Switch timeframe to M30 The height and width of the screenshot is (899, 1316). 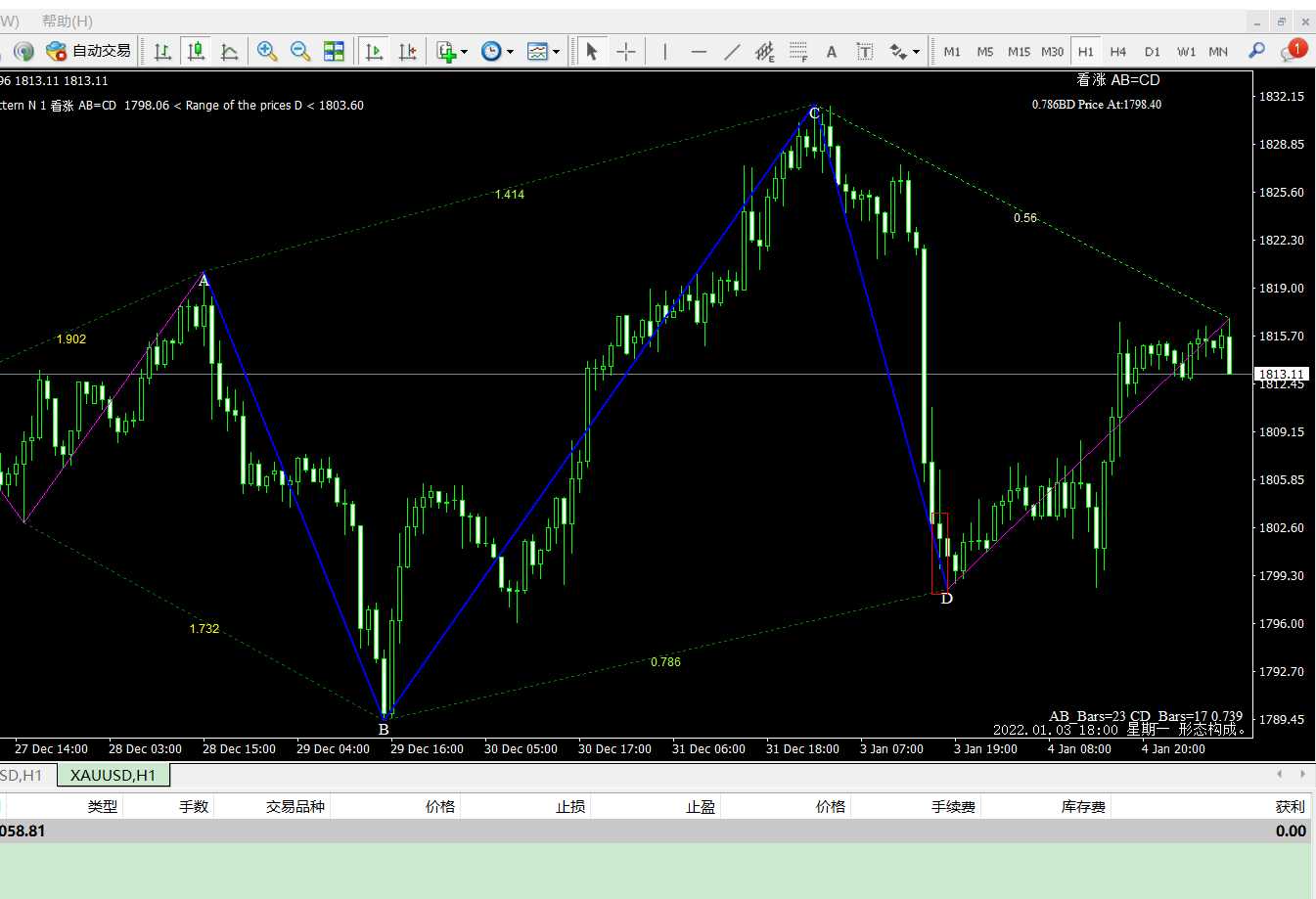(x=1053, y=52)
